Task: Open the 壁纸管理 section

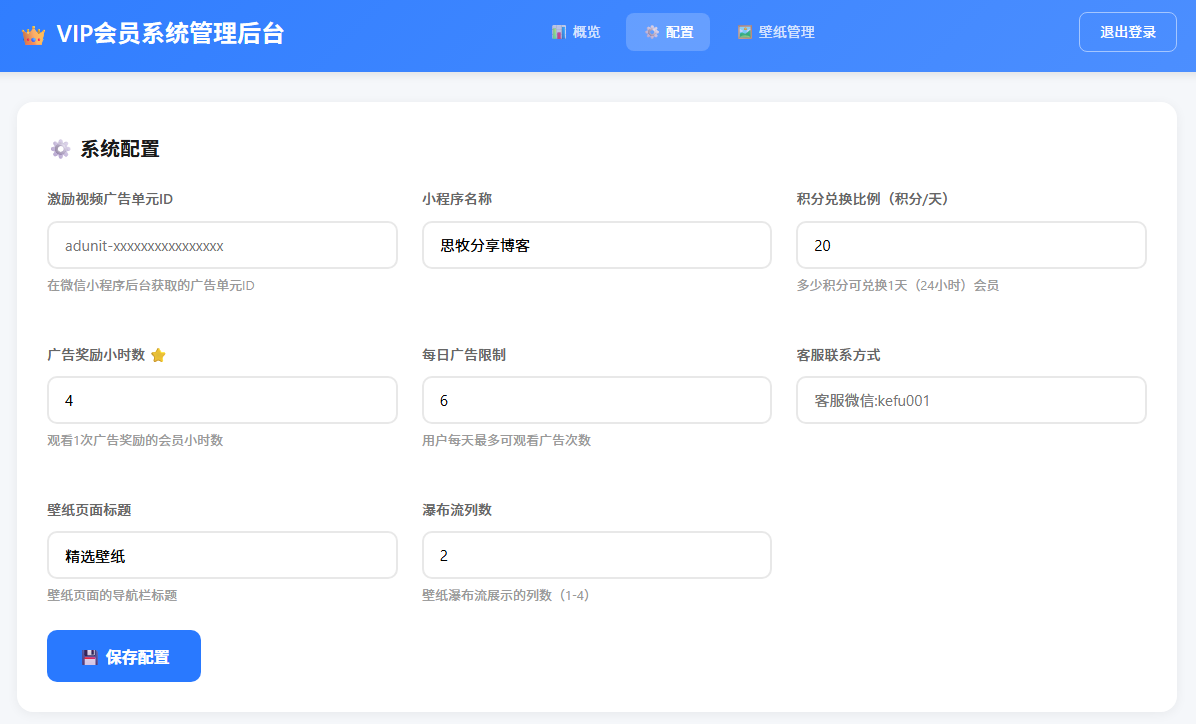Action: 778,31
